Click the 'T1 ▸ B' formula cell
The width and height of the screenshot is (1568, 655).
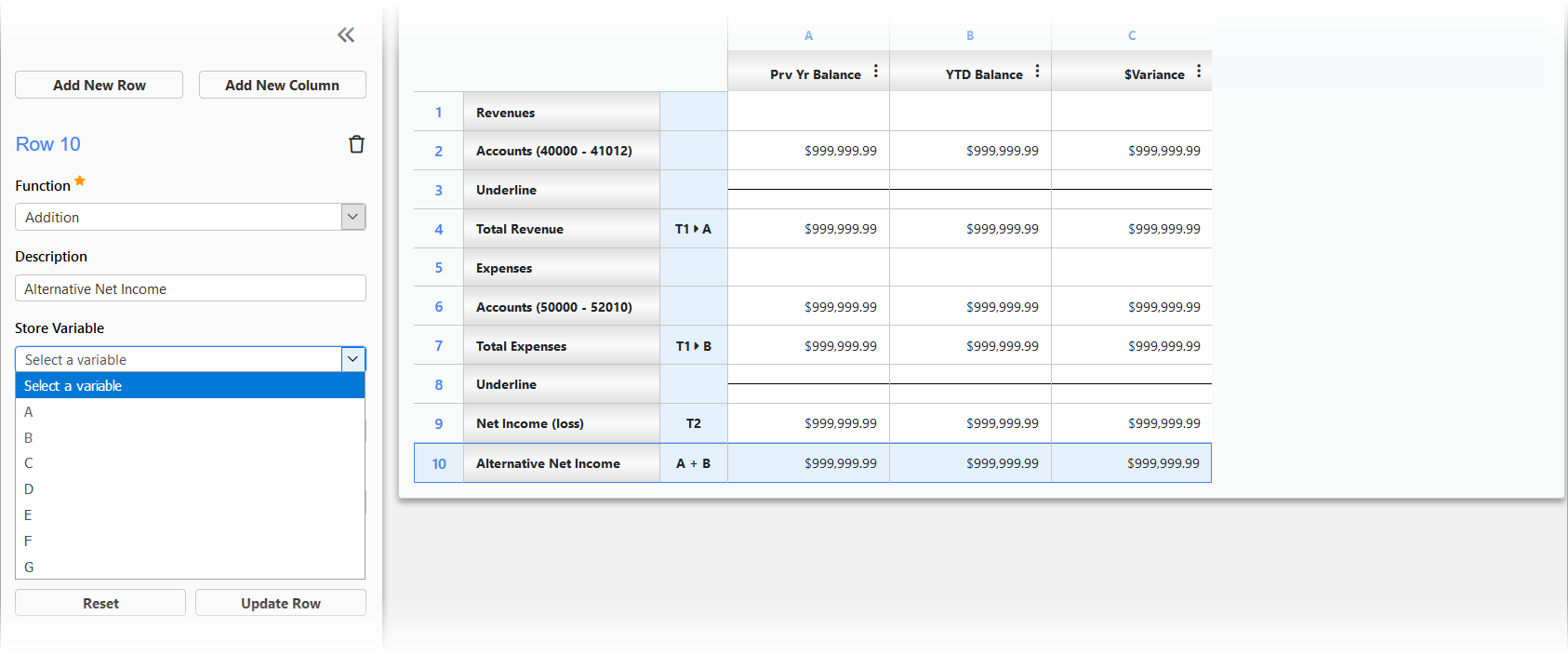pos(694,346)
